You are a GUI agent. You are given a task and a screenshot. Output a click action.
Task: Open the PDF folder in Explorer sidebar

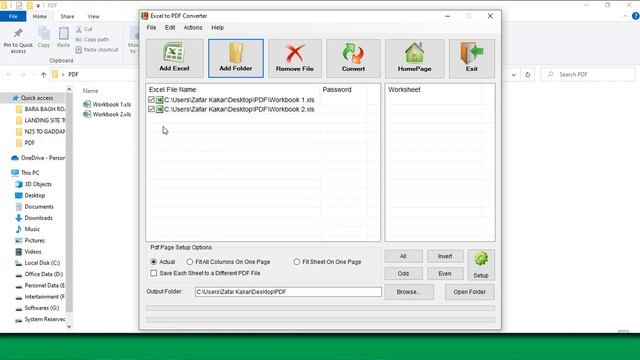click(x=25, y=143)
